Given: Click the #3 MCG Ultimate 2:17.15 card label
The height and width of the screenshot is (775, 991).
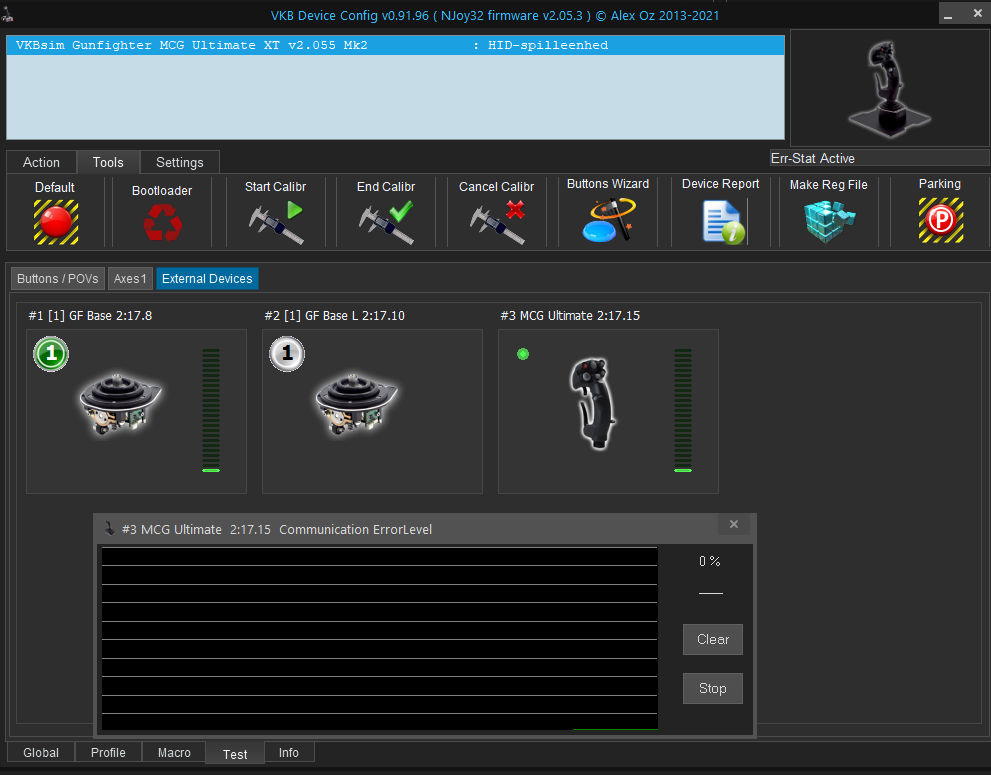Looking at the screenshot, I should point(570,315).
